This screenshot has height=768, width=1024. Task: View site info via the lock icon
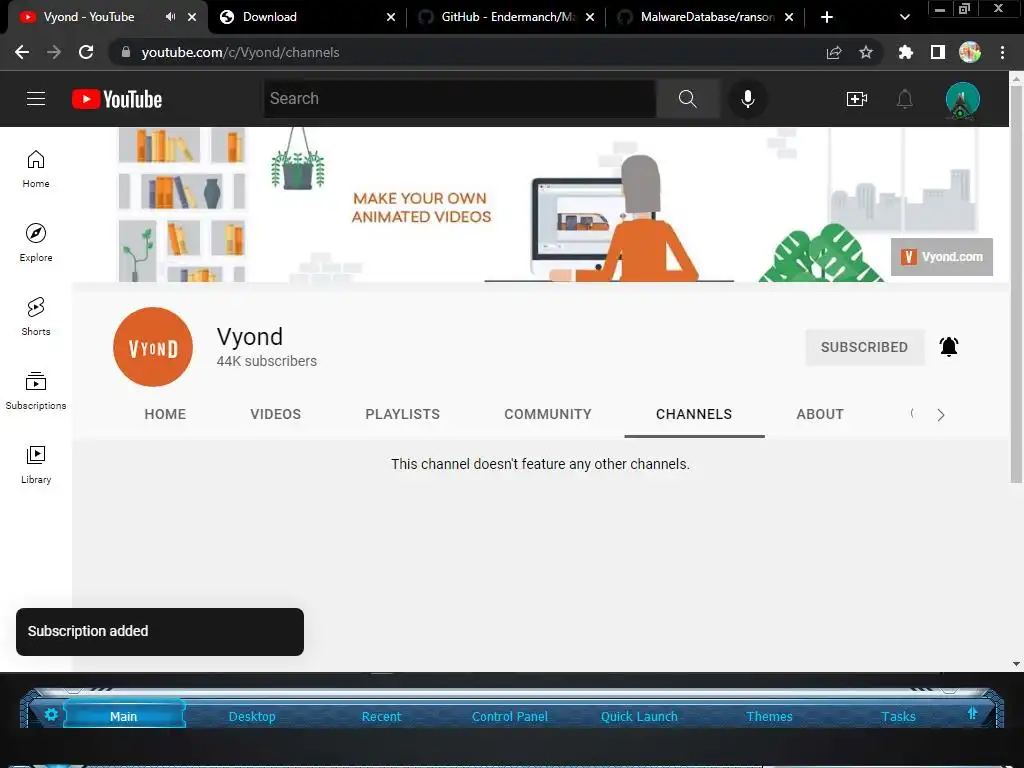126,52
